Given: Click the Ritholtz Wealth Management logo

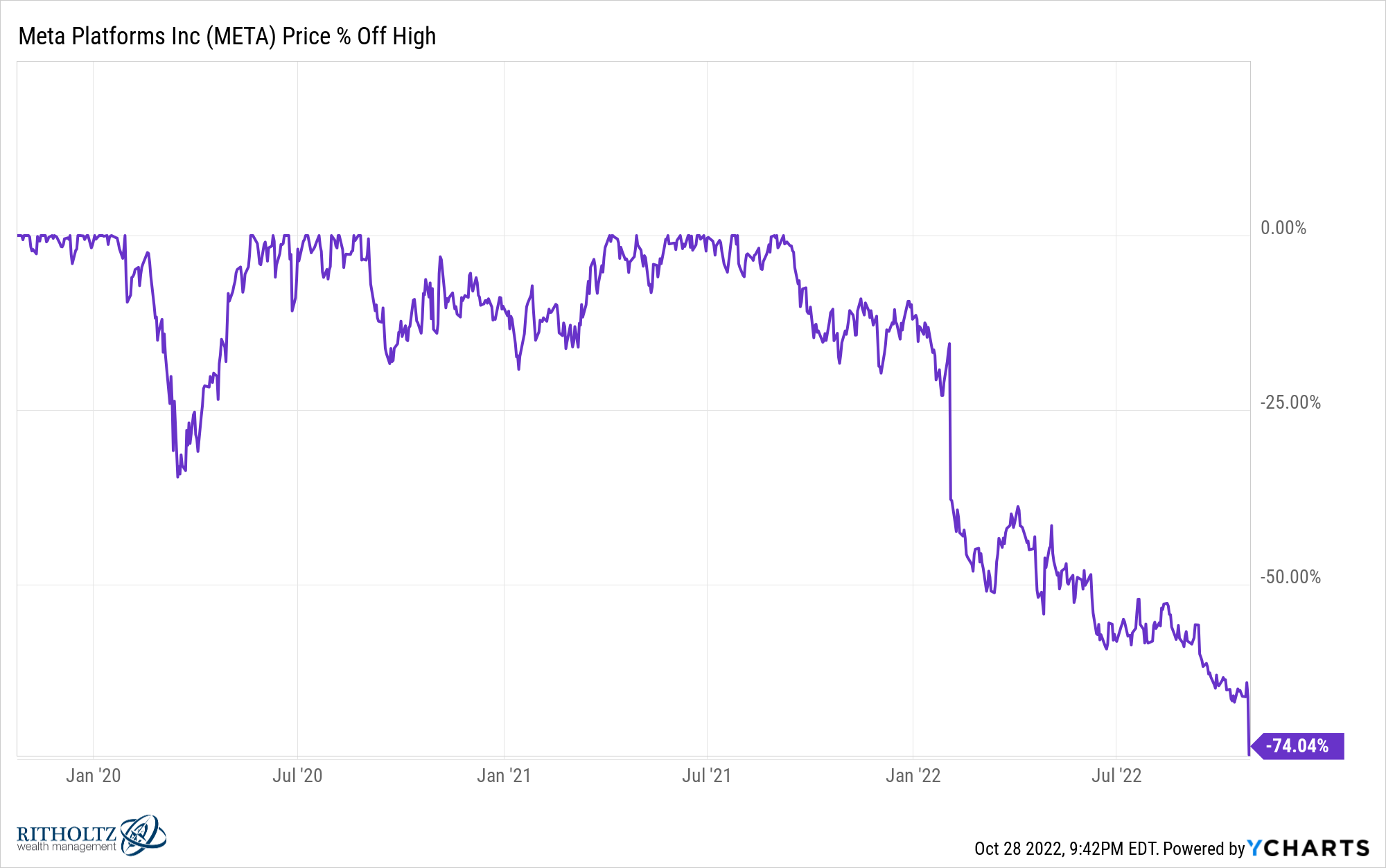Looking at the screenshot, I should (91, 835).
